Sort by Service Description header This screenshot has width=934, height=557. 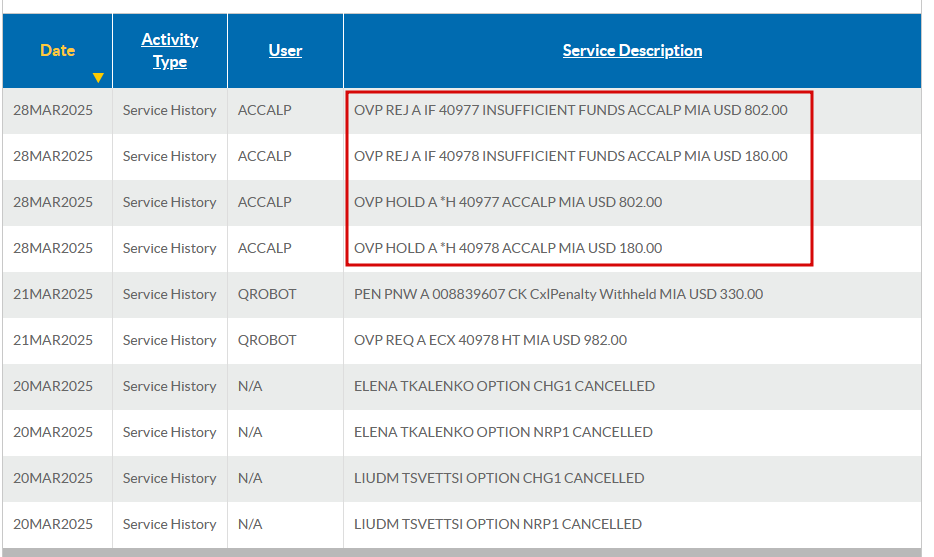tap(632, 51)
